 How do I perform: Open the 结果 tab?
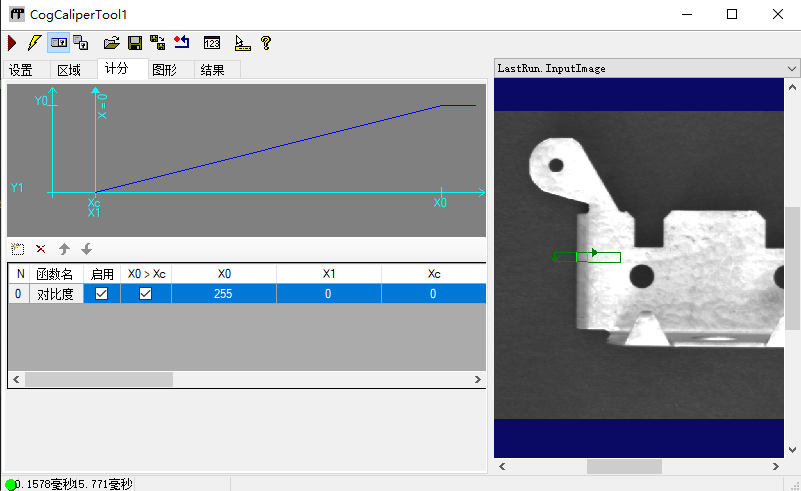tap(212, 70)
